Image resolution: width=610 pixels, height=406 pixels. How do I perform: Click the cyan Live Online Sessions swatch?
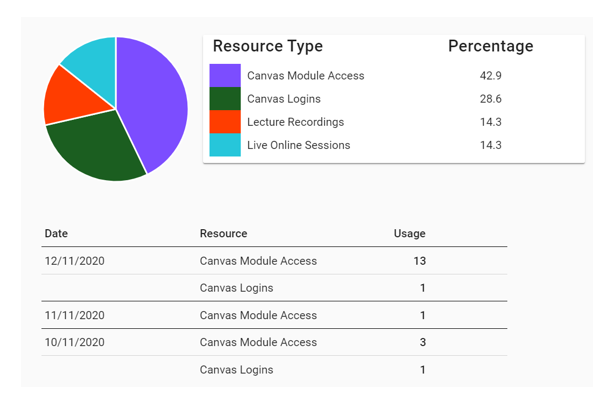tap(225, 145)
